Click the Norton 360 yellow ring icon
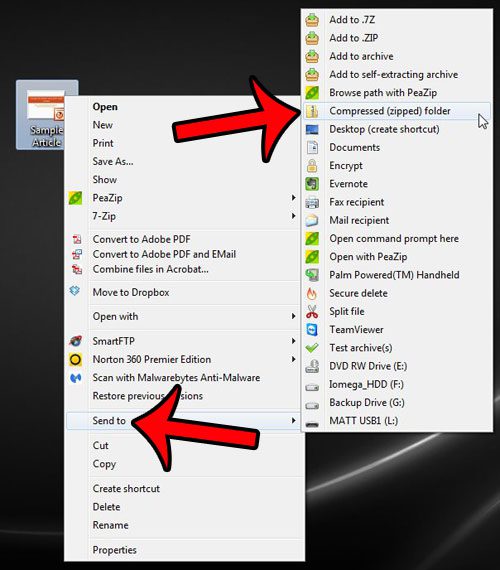This screenshot has height=570, width=500. coord(75,360)
